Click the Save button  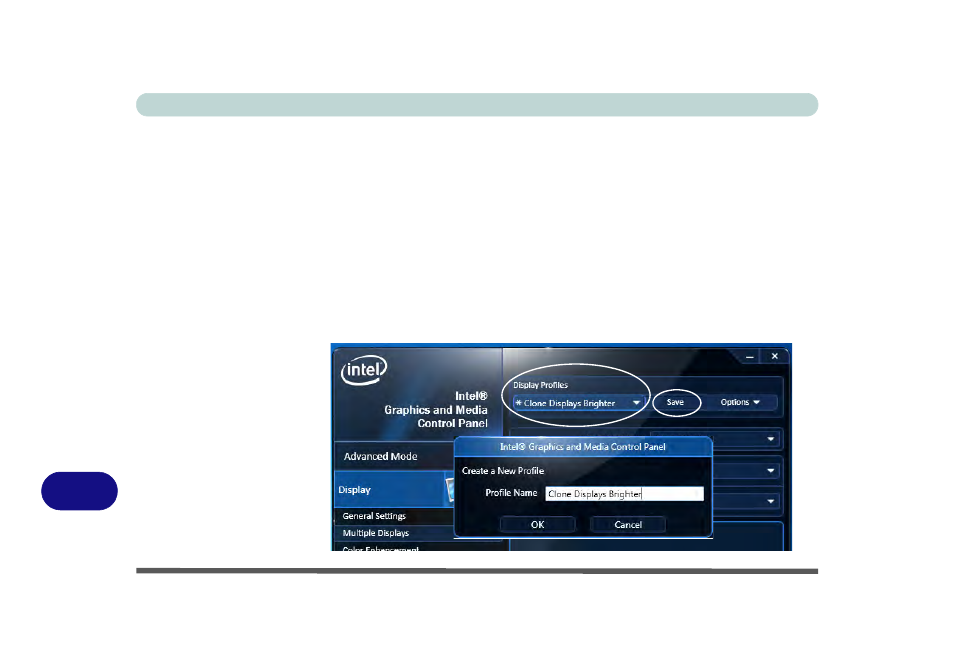click(675, 402)
